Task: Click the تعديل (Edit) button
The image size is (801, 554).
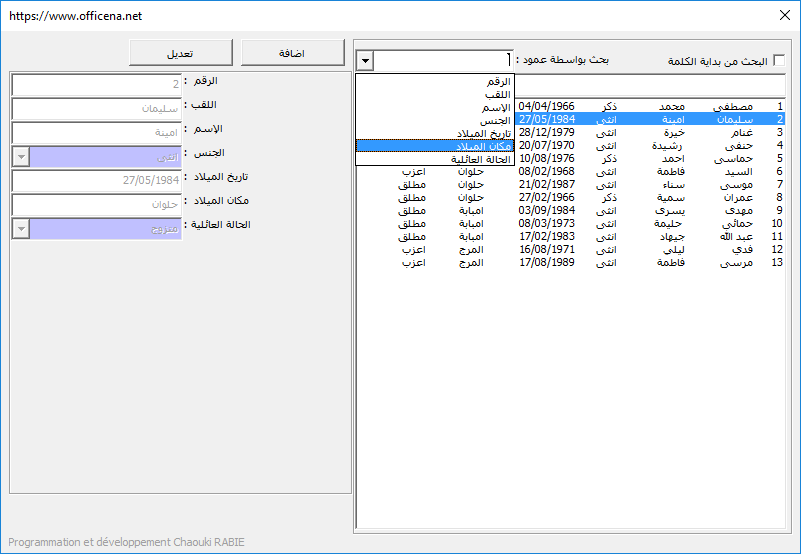Action: [x=181, y=53]
